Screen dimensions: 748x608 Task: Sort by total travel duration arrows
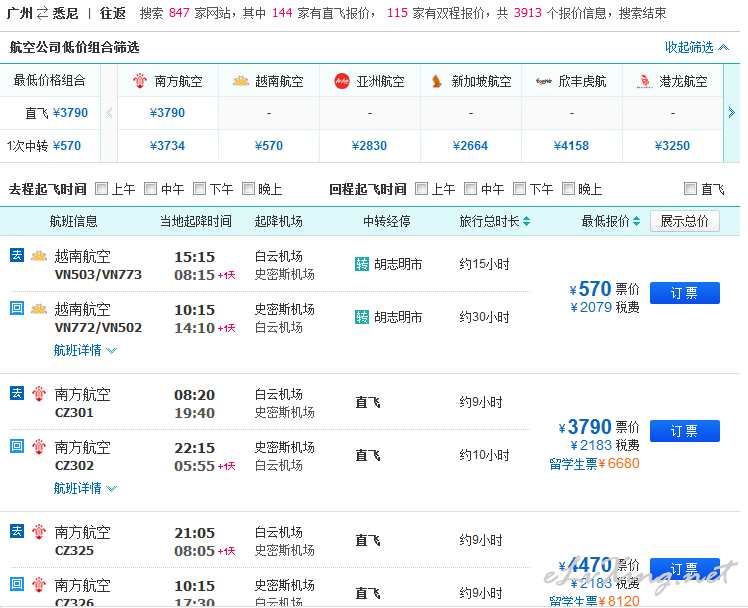click(x=526, y=221)
